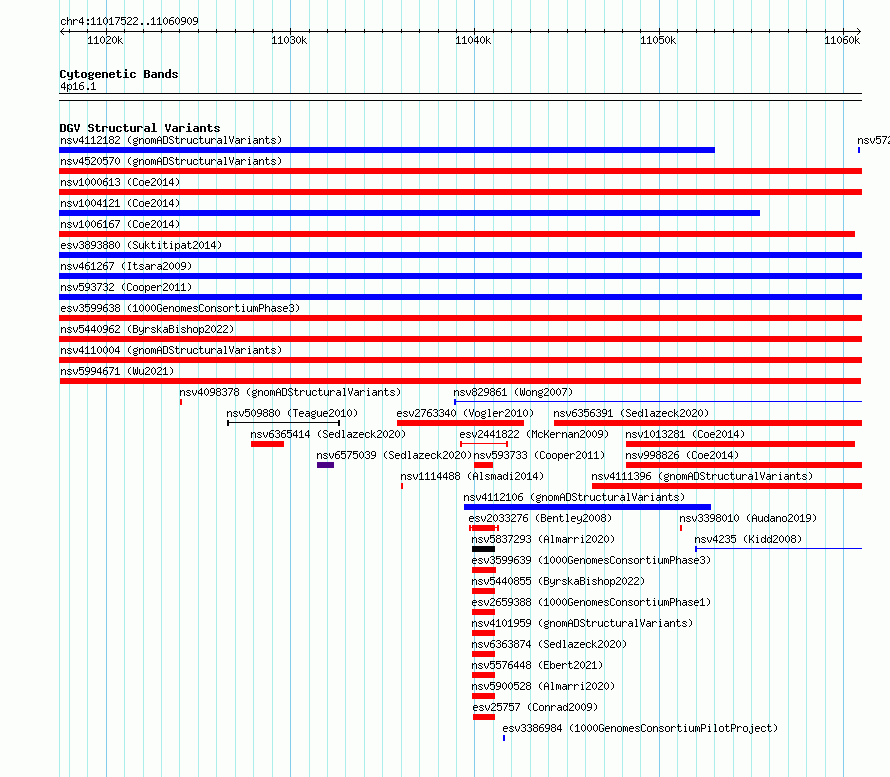
Task: Click esv2033276 (Bentley2008) label
Action: [540, 518]
